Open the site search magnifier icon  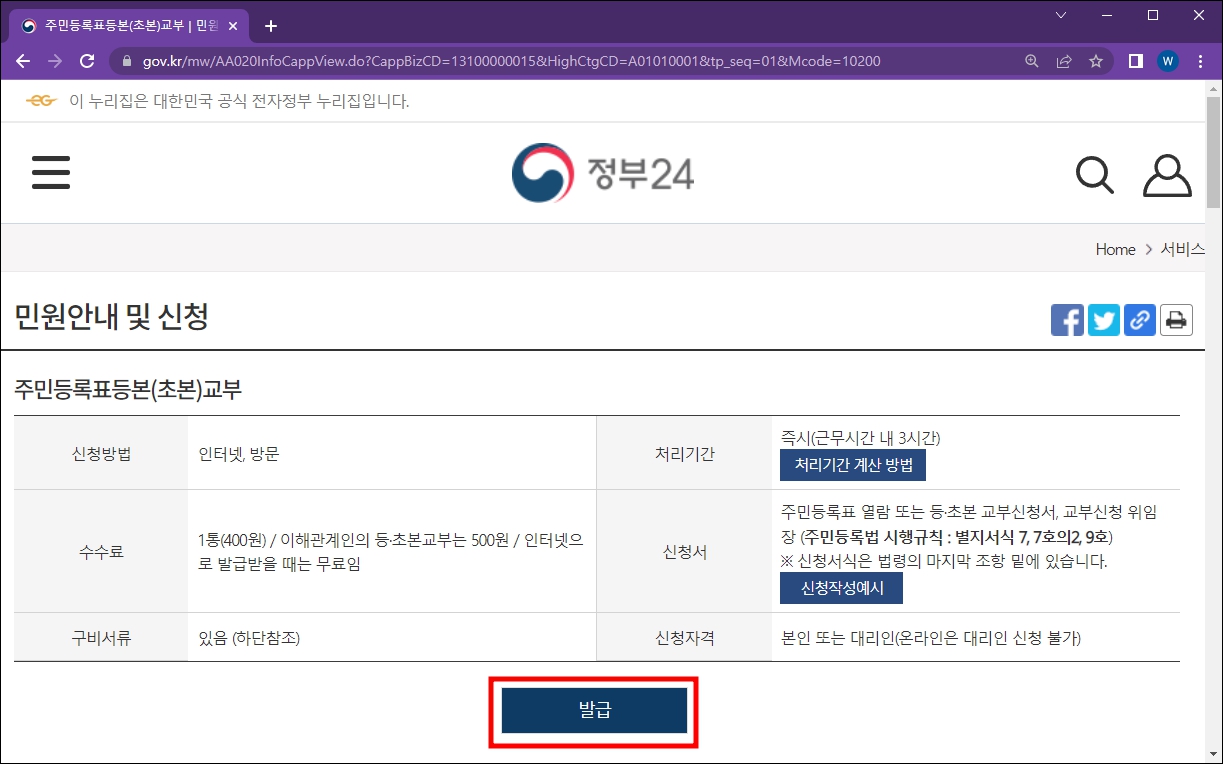tap(1094, 175)
